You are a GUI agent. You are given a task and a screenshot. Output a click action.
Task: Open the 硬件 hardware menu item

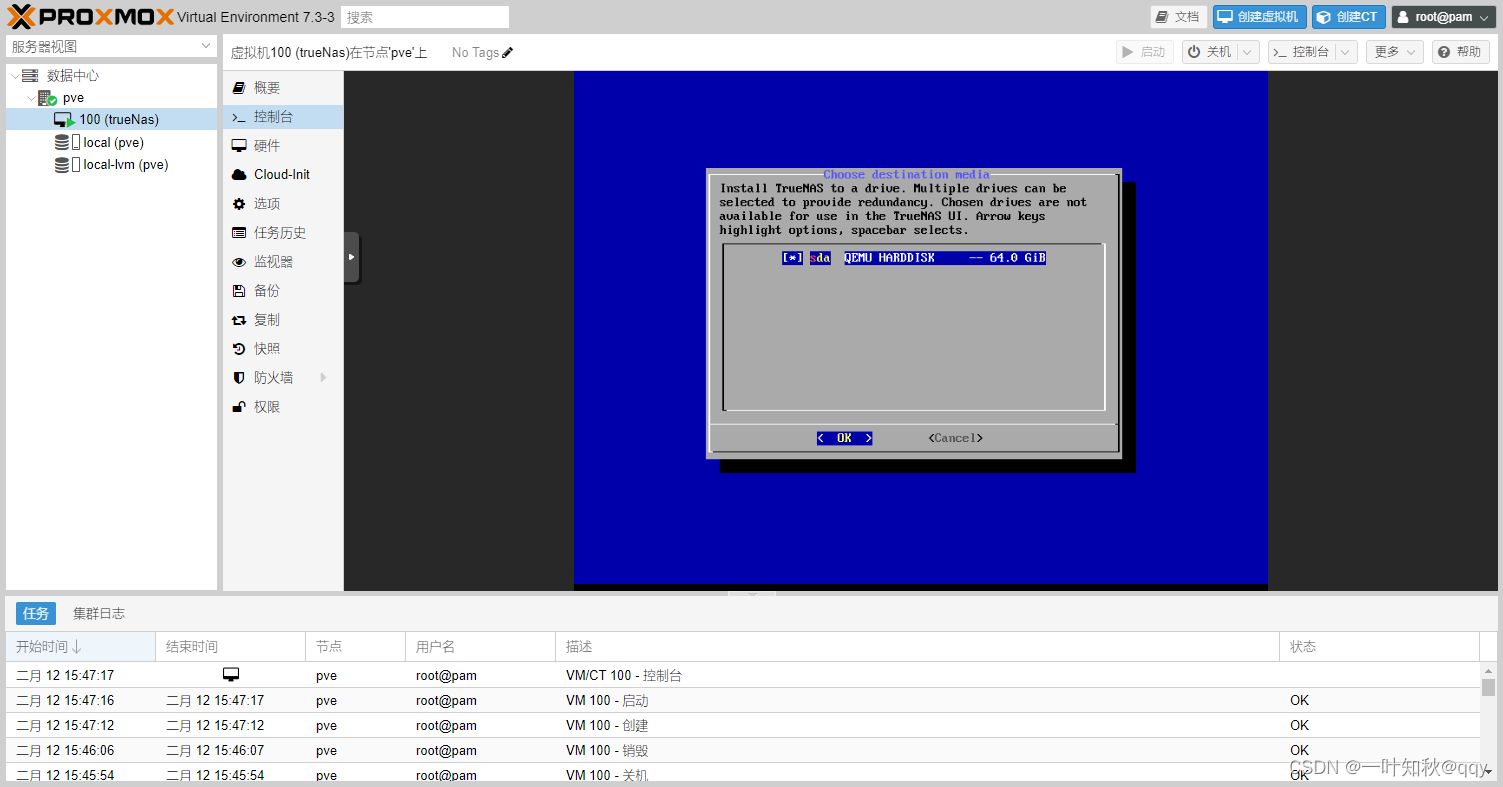pos(283,146)
